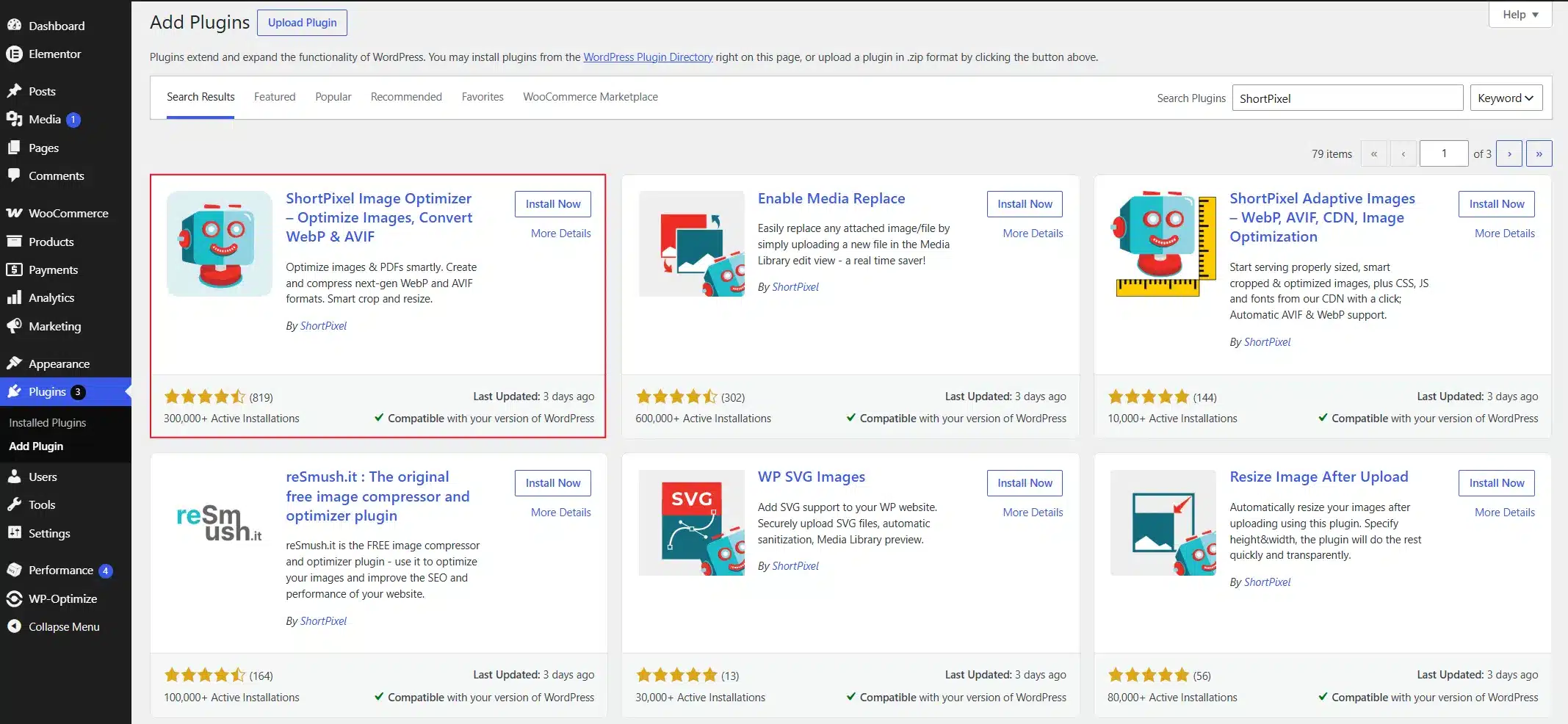Click ShortPixel Image Optimizer robot thumbnail
This screenshot has height=724, width=1568.
tap(220, 244)
